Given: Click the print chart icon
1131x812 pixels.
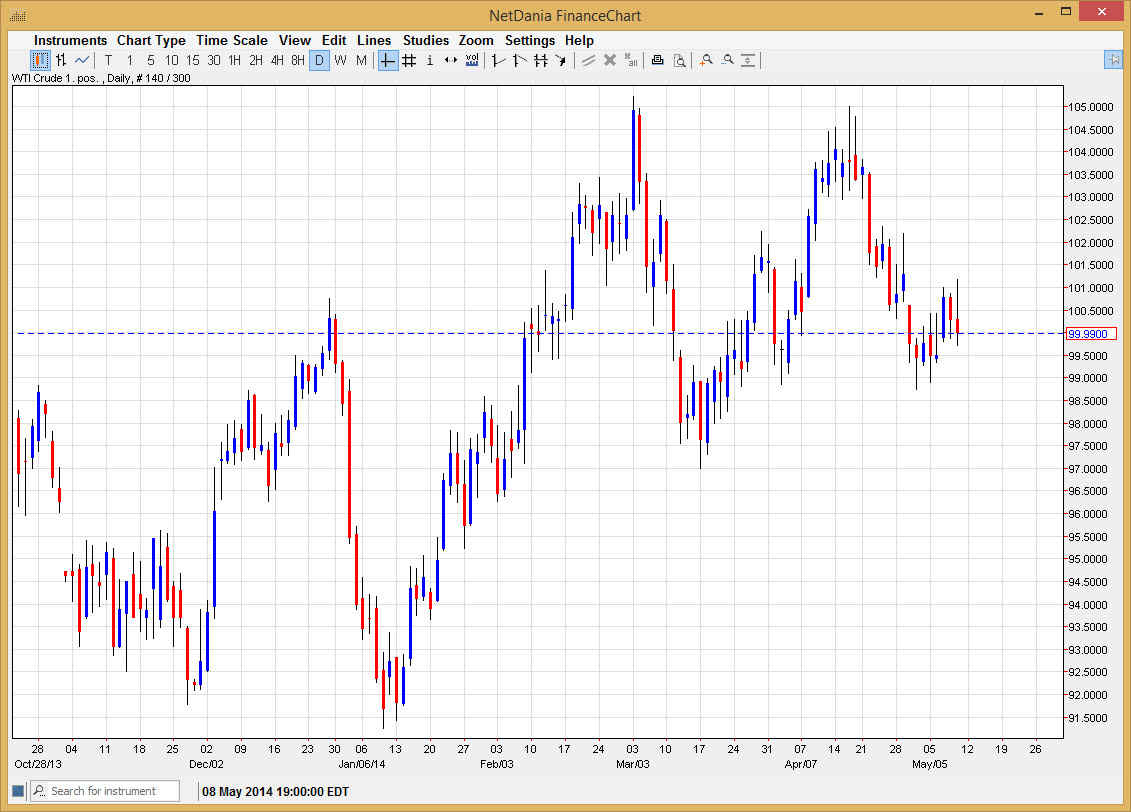Looking at the screenshot, I should 657,60.
